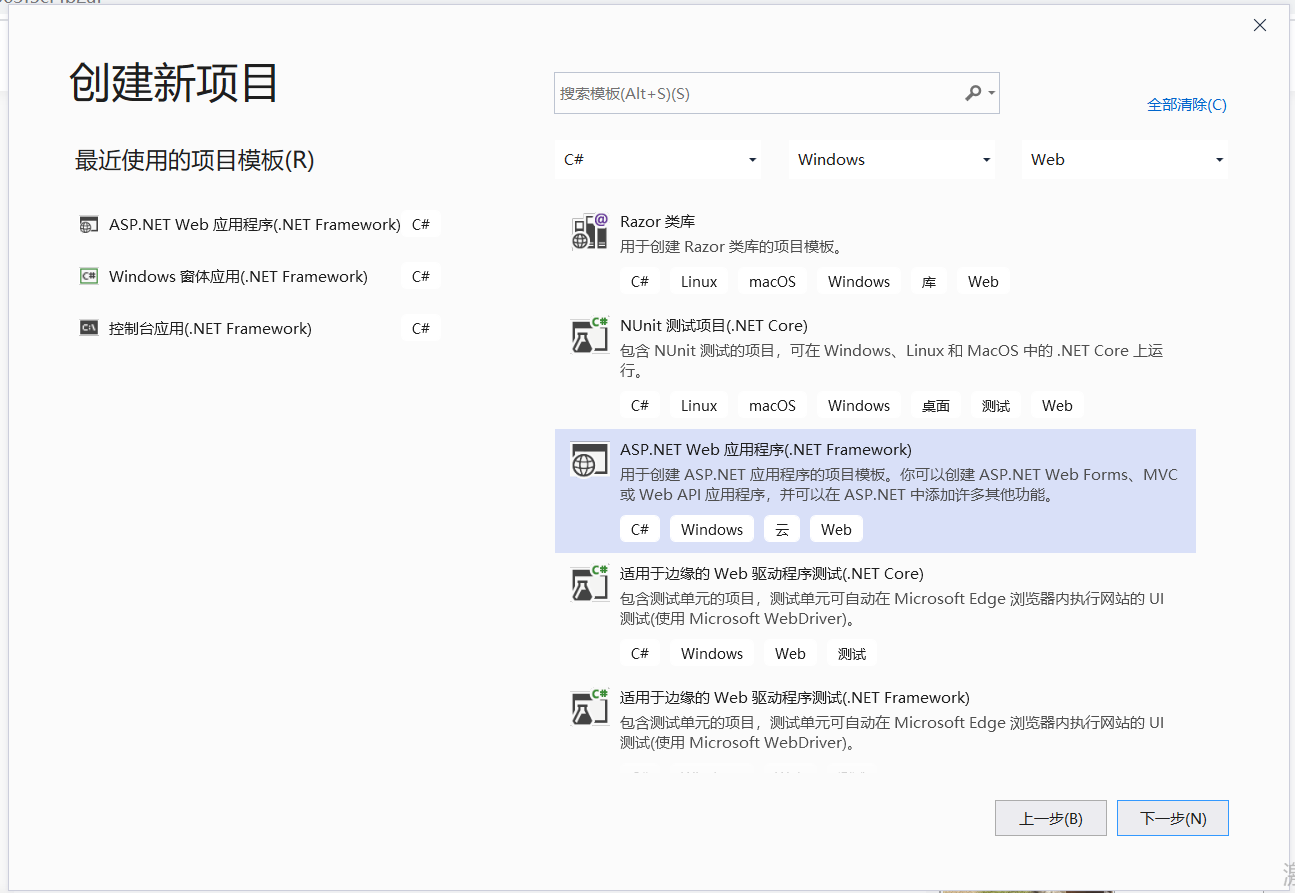1295x893 pixels.
Task: Click the Windows 窗体应用 template icon
Action: [89, 275]
